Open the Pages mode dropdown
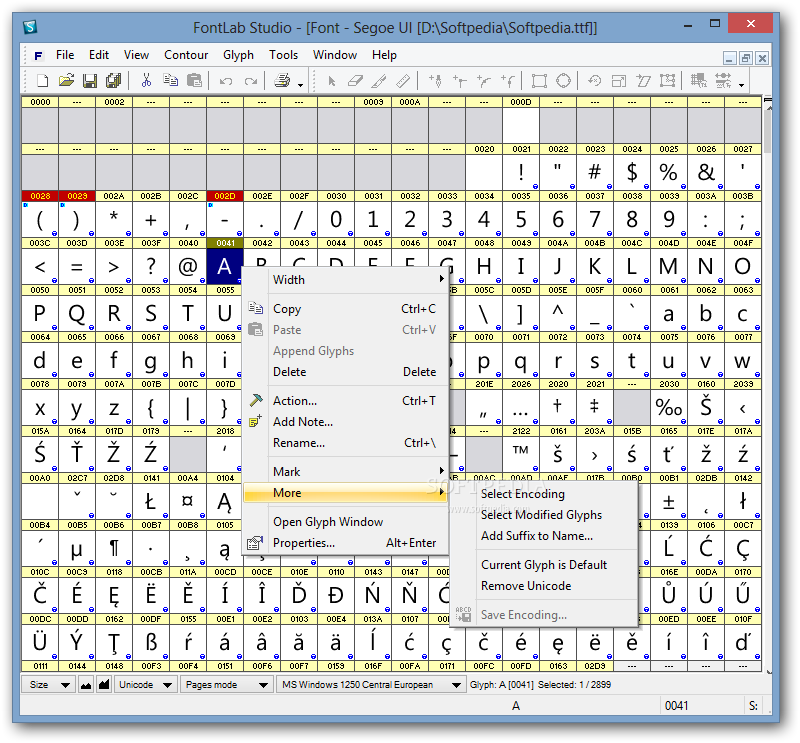 pos(227,685)
